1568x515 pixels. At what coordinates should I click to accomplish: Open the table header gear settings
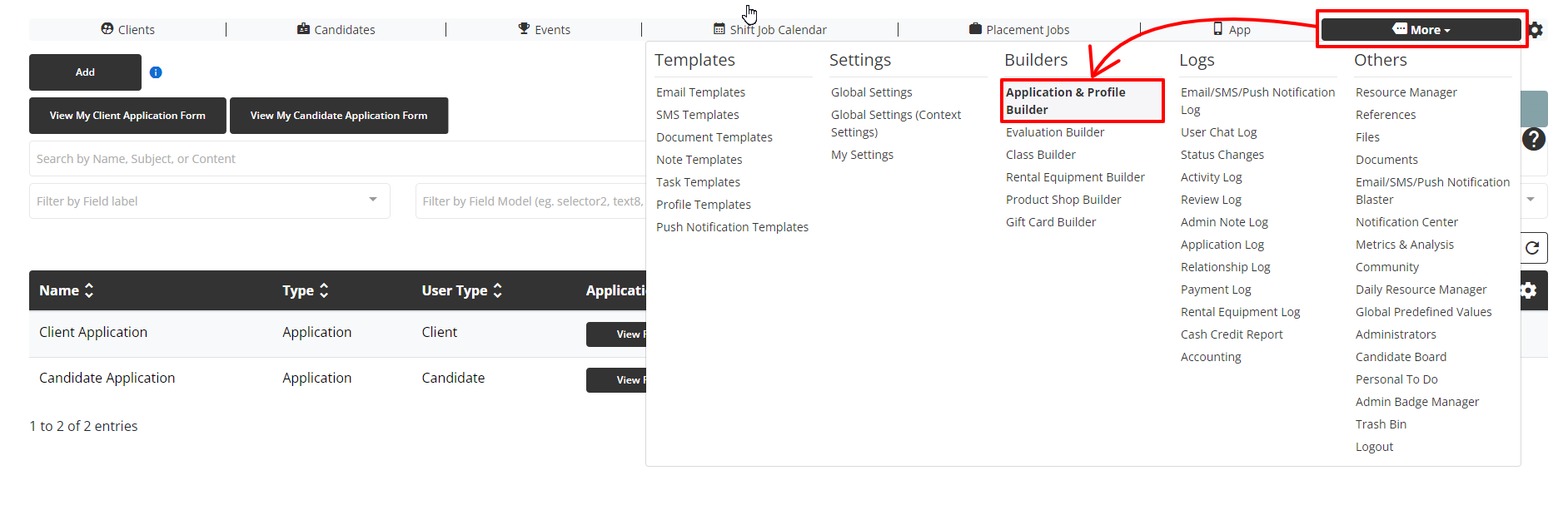pos(1529,290)
